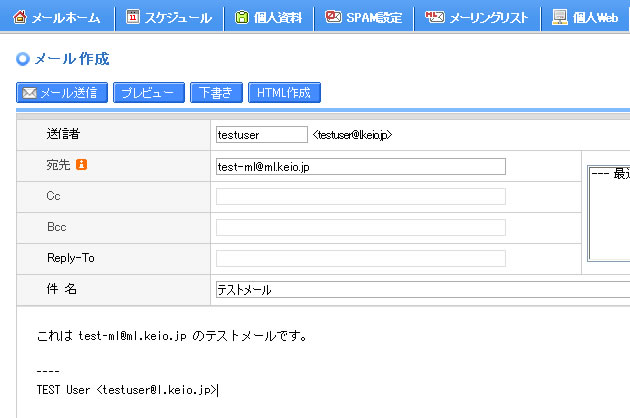Viewport: 630px width, 418px height.
Task: Click the blue circle icon beside メール作成
Action: (23, 59)
